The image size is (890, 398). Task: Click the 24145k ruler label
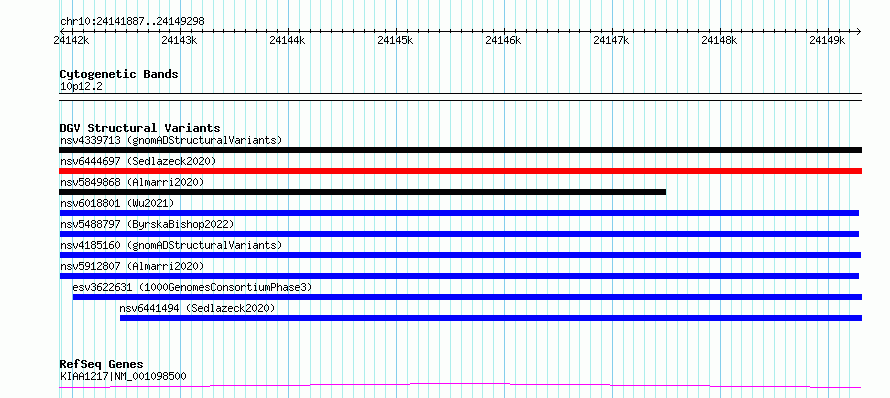coord(395,40)
